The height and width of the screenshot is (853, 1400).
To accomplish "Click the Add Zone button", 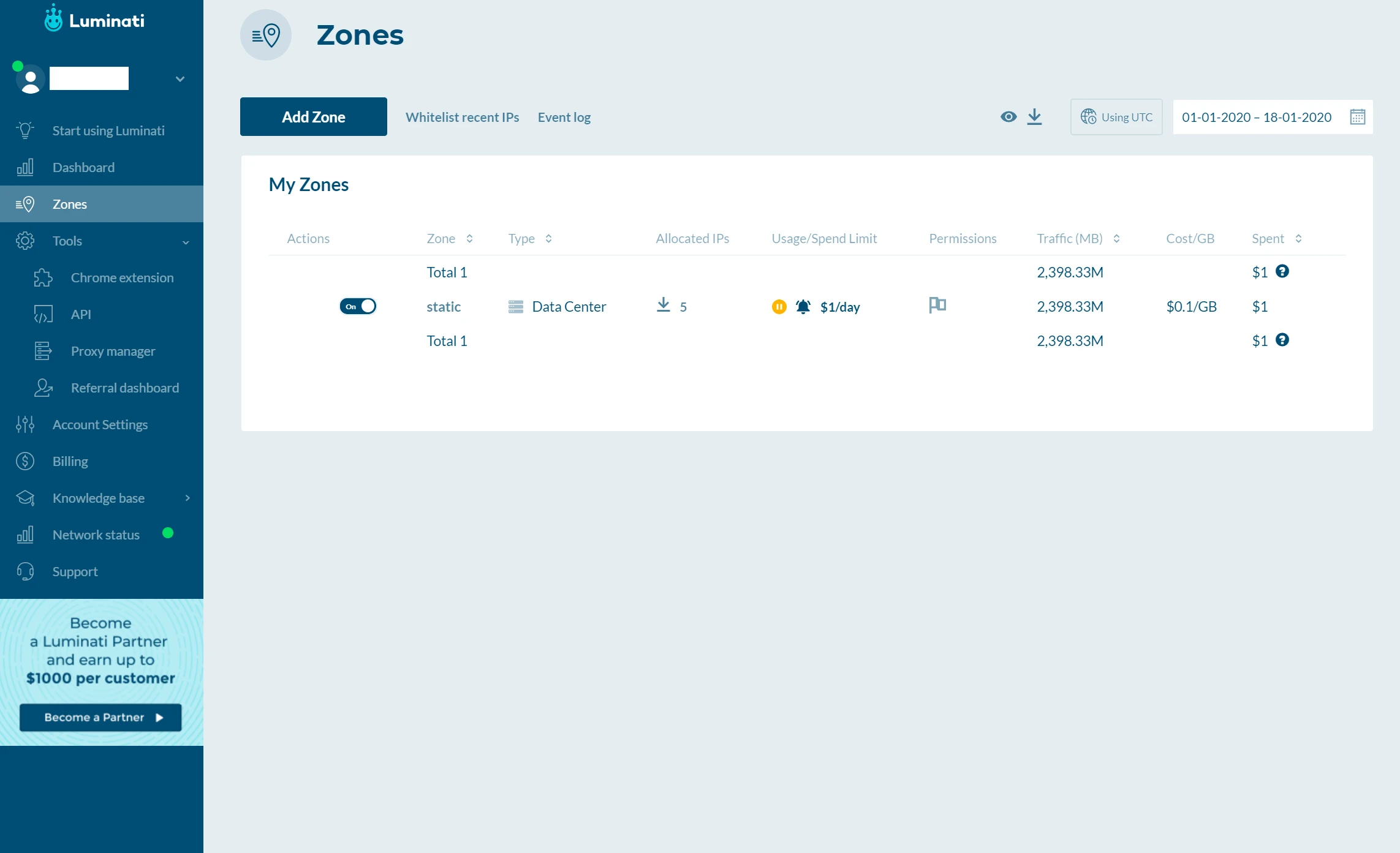I will pos(313,117).
